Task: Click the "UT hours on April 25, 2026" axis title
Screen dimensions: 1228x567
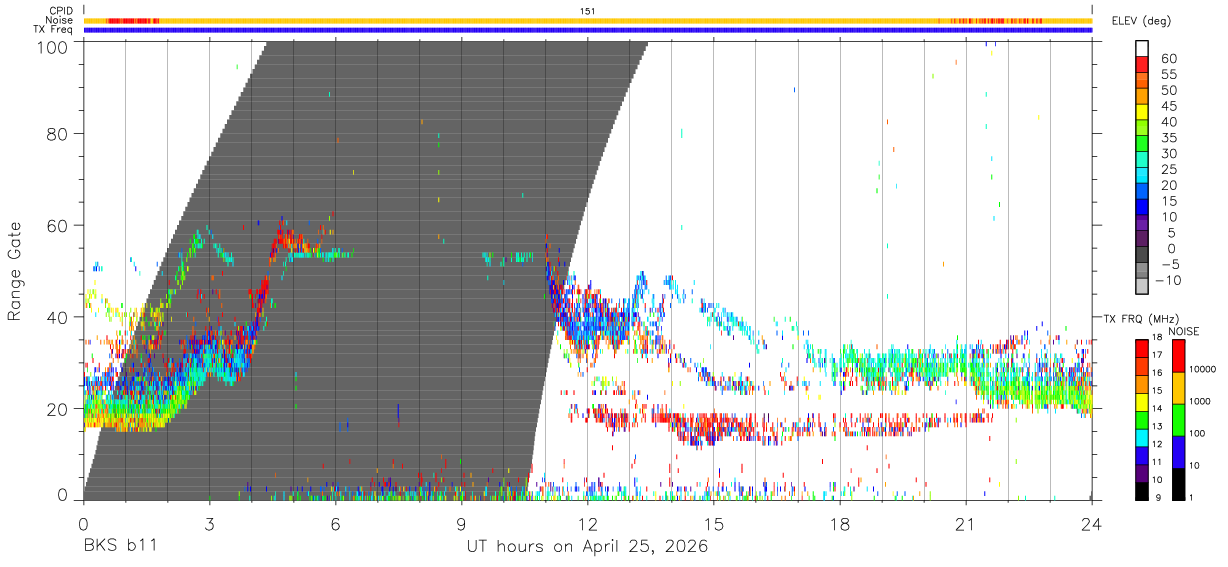Action: tap(587, 547)
